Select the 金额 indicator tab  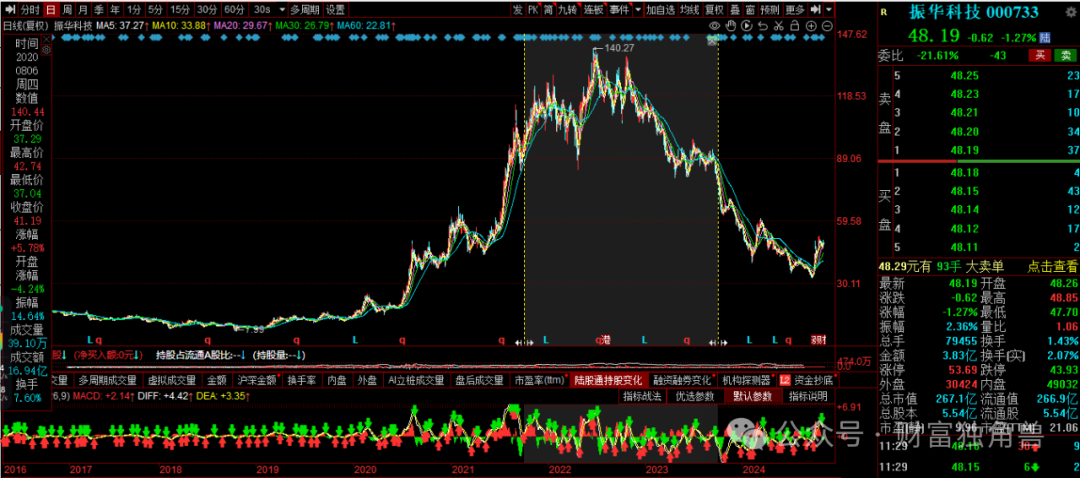pyautogui.click(x=216, y=380)
